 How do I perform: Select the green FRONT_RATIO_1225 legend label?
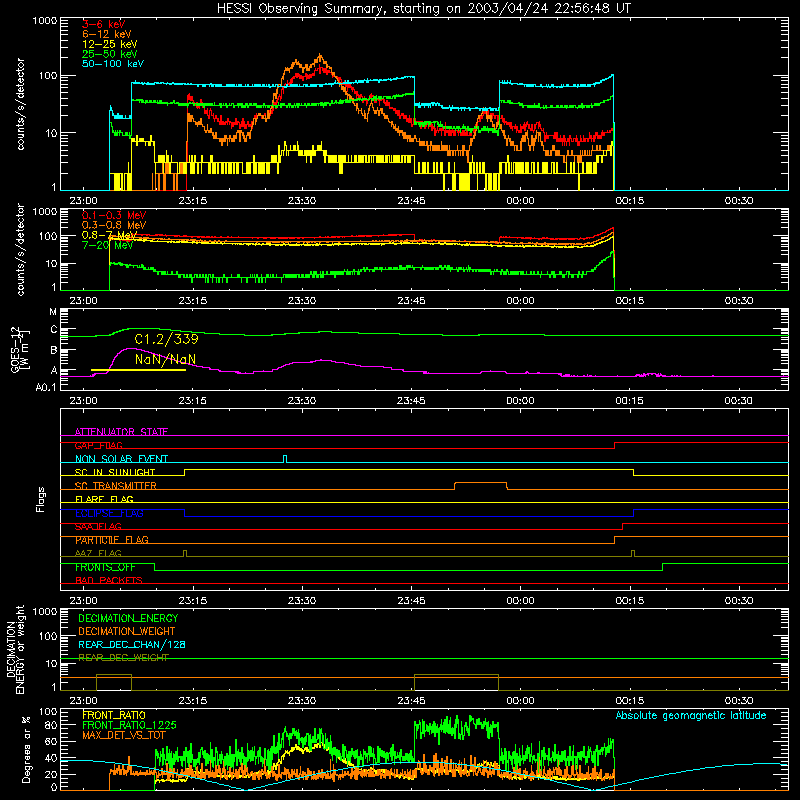[129, 726]
